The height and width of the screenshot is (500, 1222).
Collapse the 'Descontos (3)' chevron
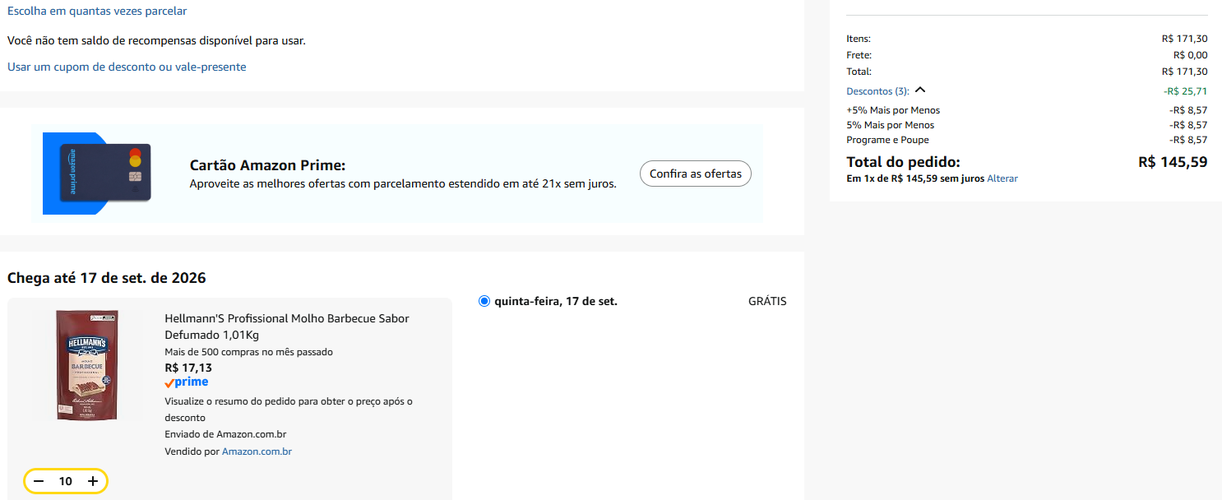pos(921,90)
